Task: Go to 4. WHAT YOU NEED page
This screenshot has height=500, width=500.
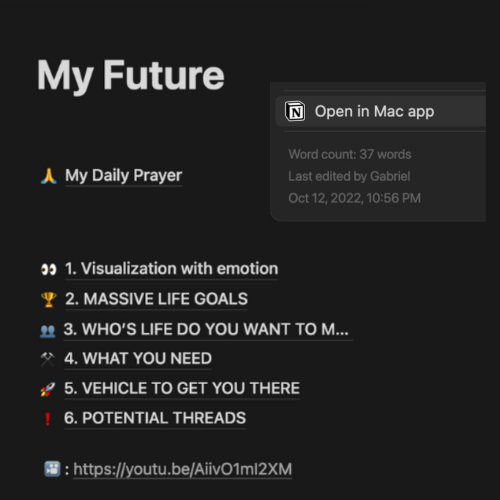Action: (x=138, y=359)
